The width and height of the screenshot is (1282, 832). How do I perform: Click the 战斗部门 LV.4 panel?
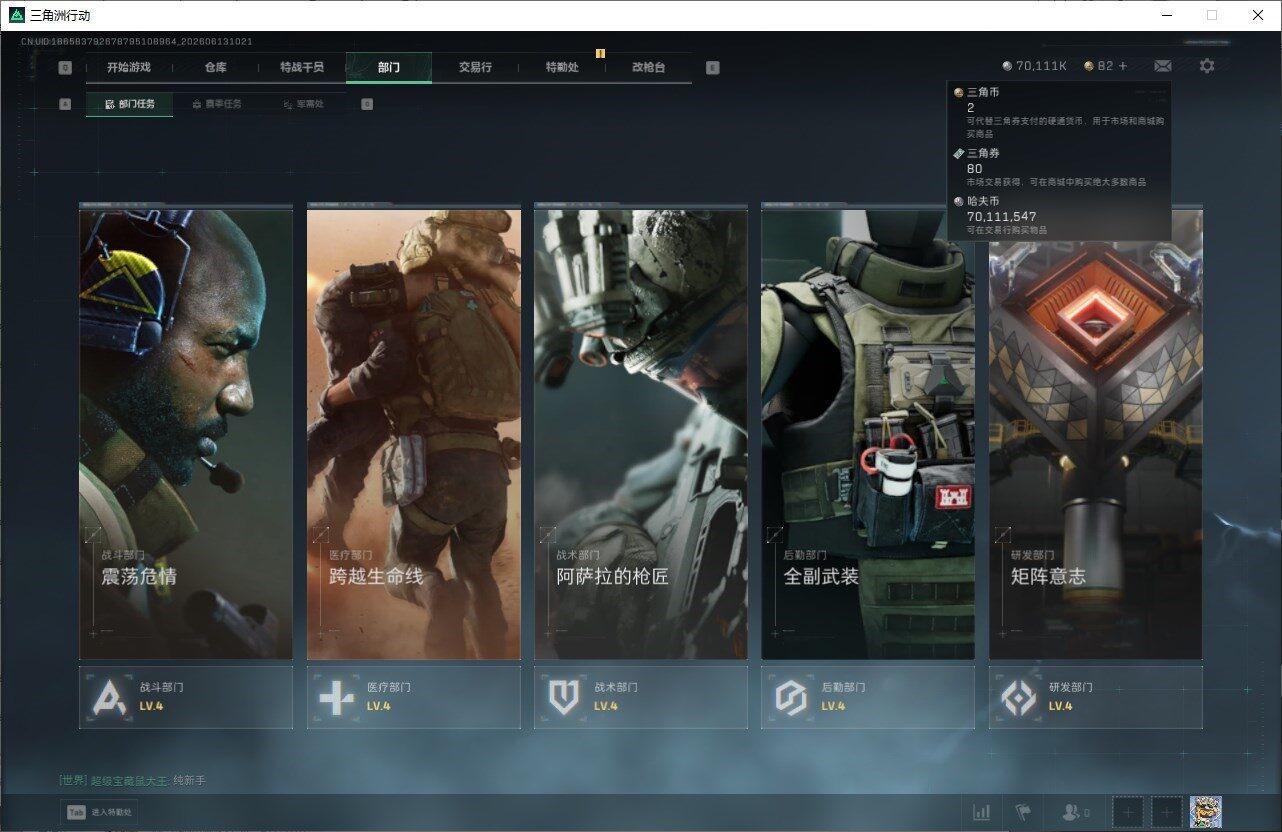pyautogui.click(x=186, y=697)
